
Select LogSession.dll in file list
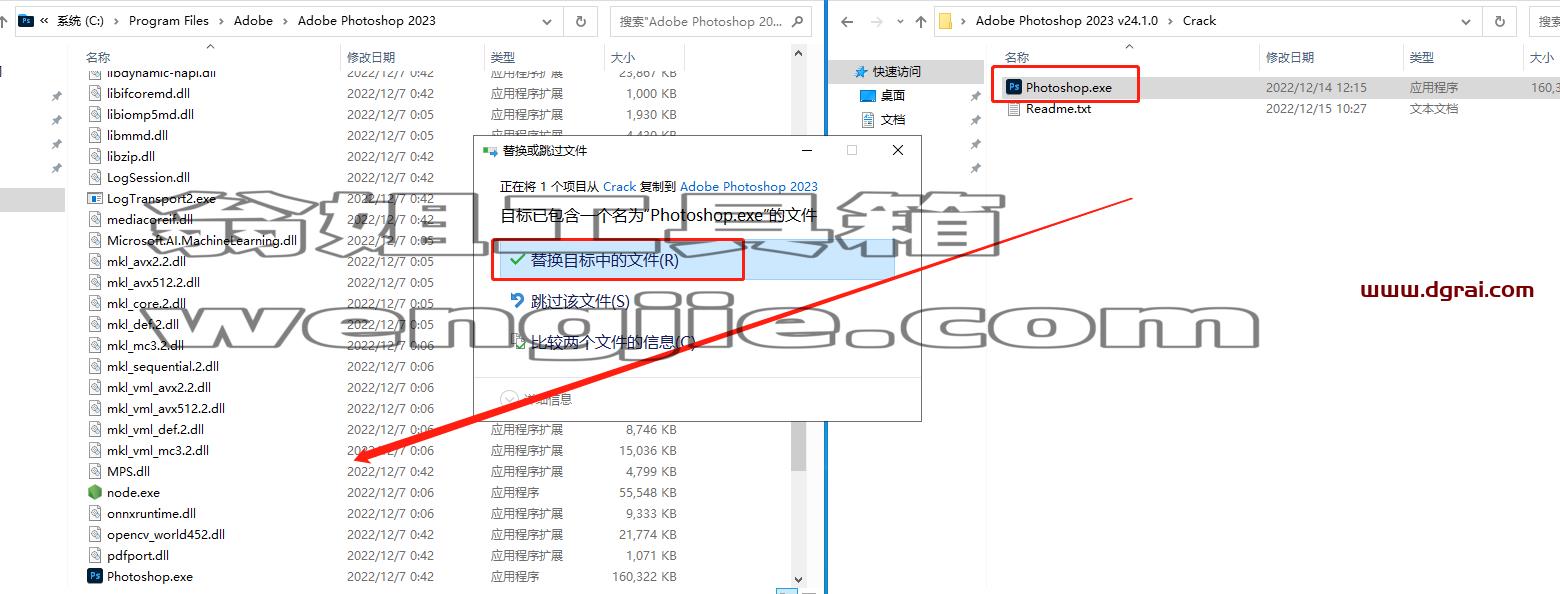[x=148, y=177]
